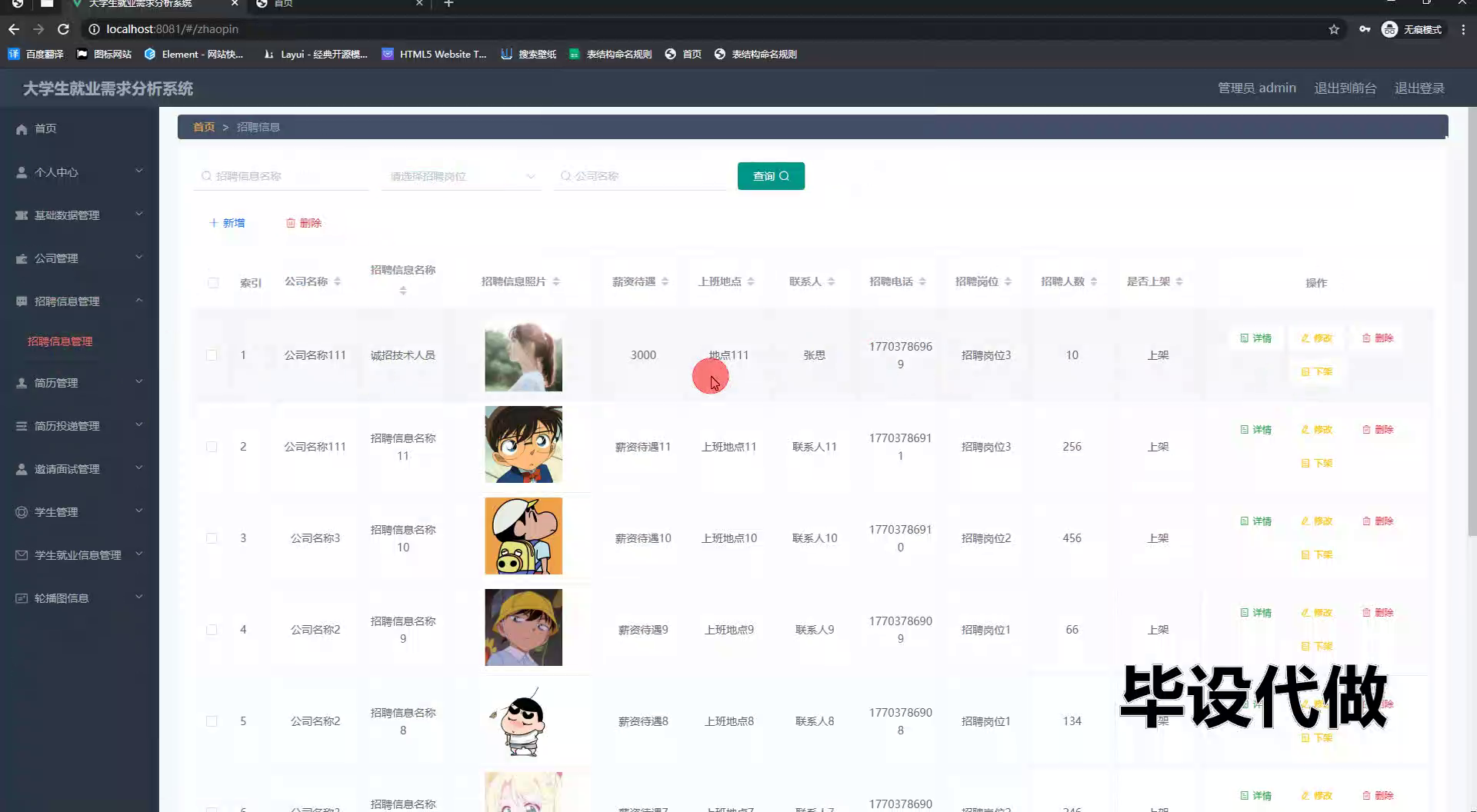Click the 查询 search button

pos(771,176)
